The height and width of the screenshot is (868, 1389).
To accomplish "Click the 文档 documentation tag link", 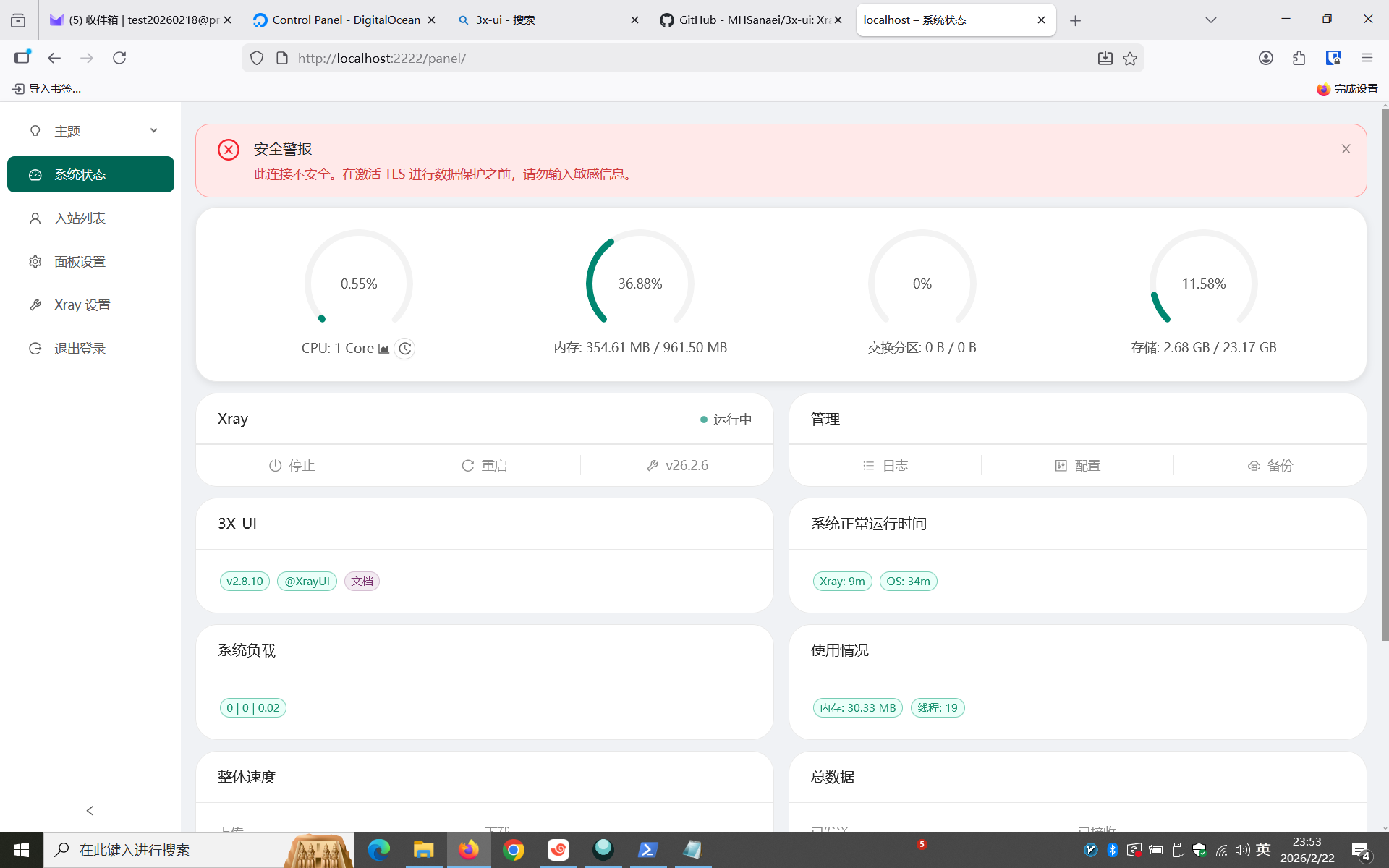I will click(x=362, y=581).
